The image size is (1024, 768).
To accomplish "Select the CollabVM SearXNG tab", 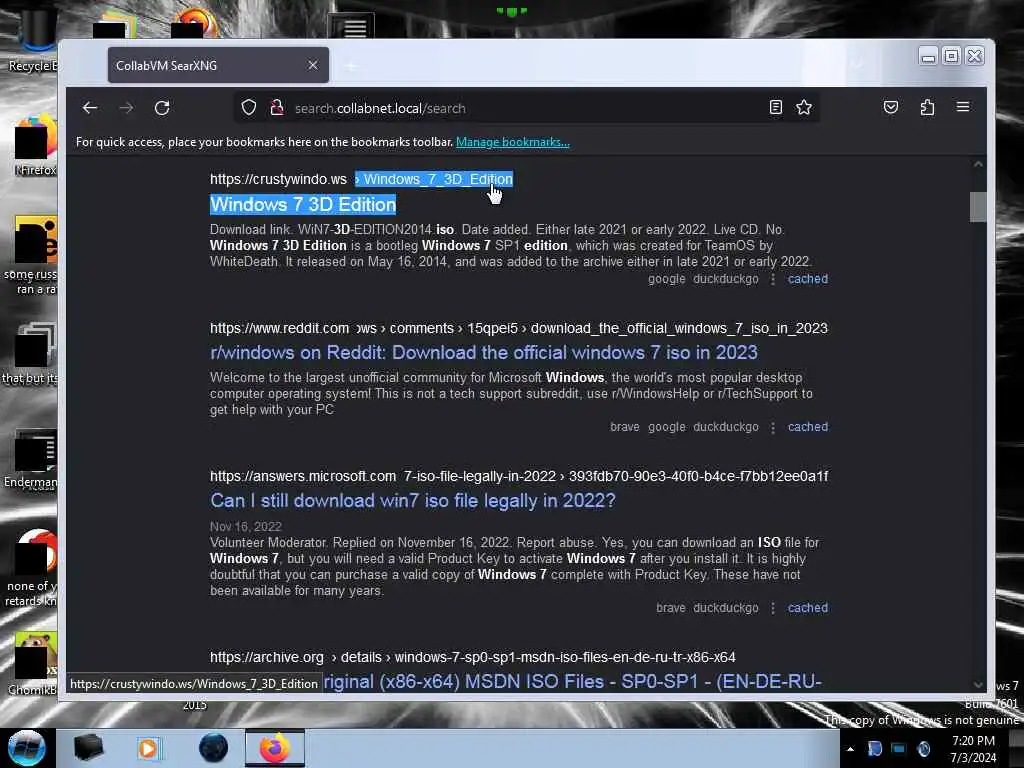I will (x=218, y=65).
